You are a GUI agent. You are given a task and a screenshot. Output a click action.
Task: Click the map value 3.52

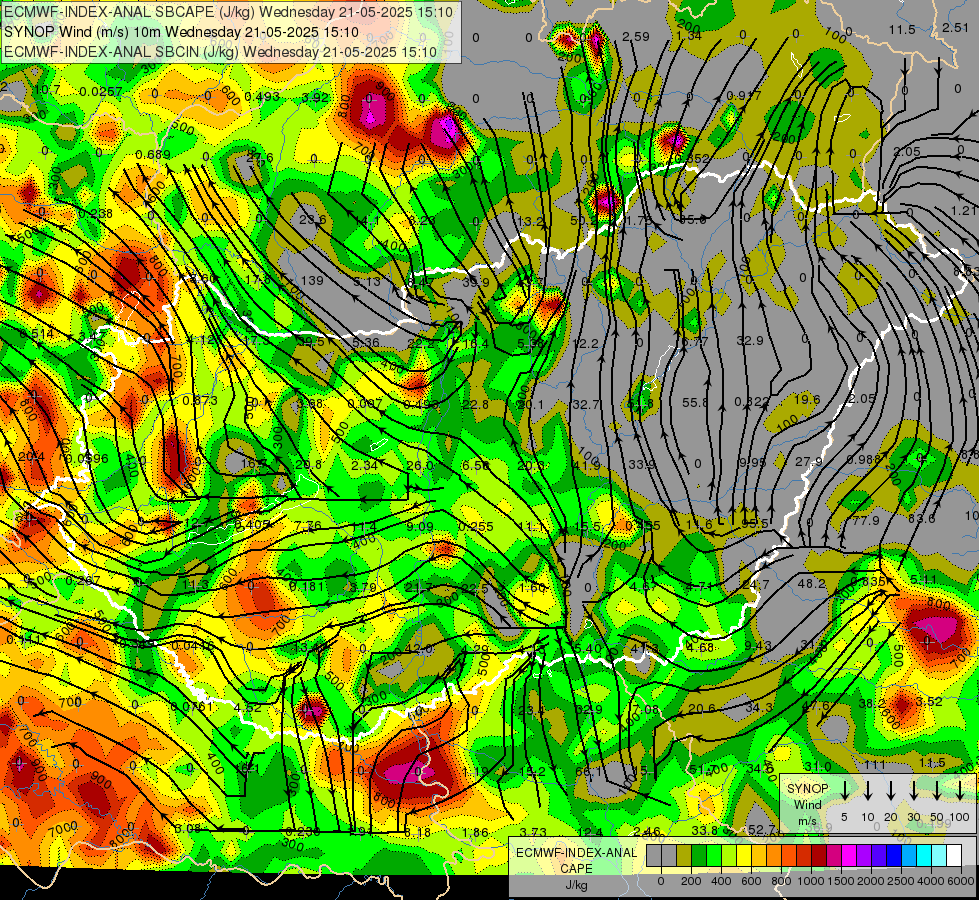(929, 701)
